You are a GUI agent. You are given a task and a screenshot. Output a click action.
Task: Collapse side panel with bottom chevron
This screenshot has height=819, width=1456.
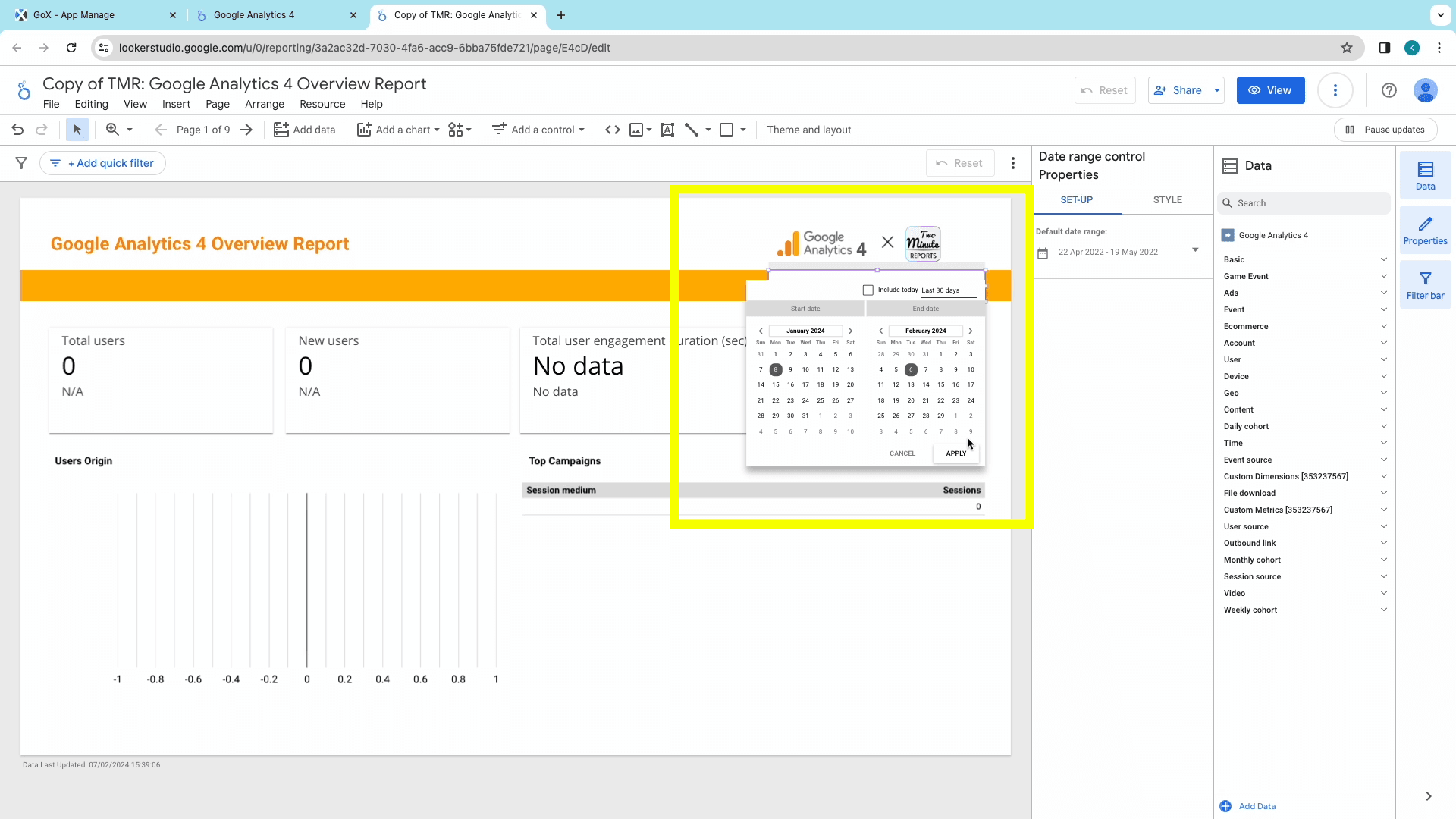point(1429,796)
